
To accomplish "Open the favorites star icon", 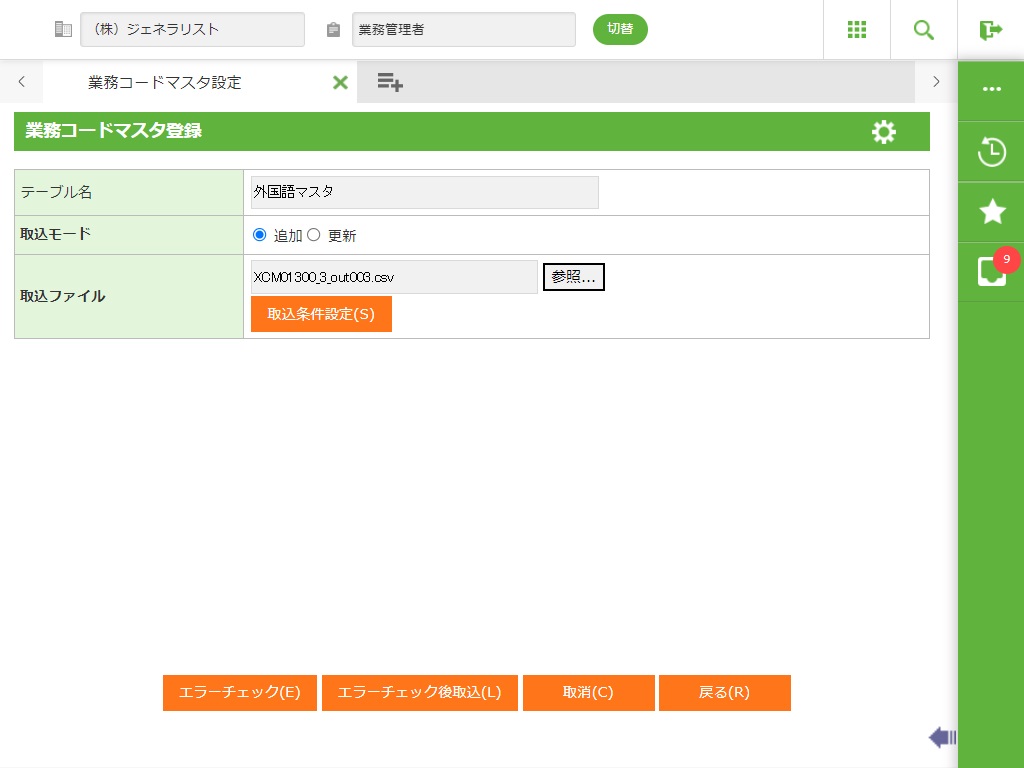I will 992,212.
